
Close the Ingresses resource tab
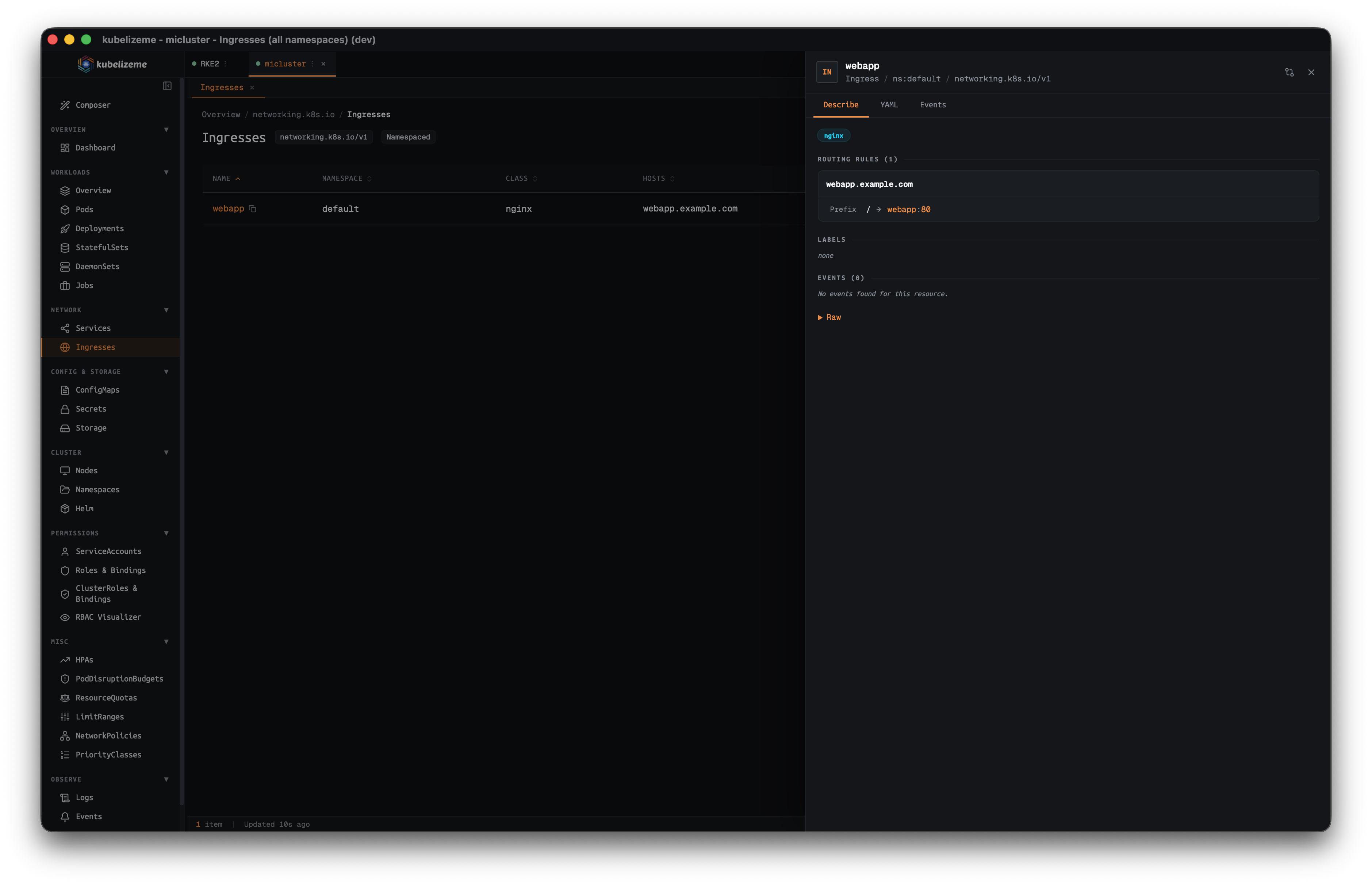252,87
